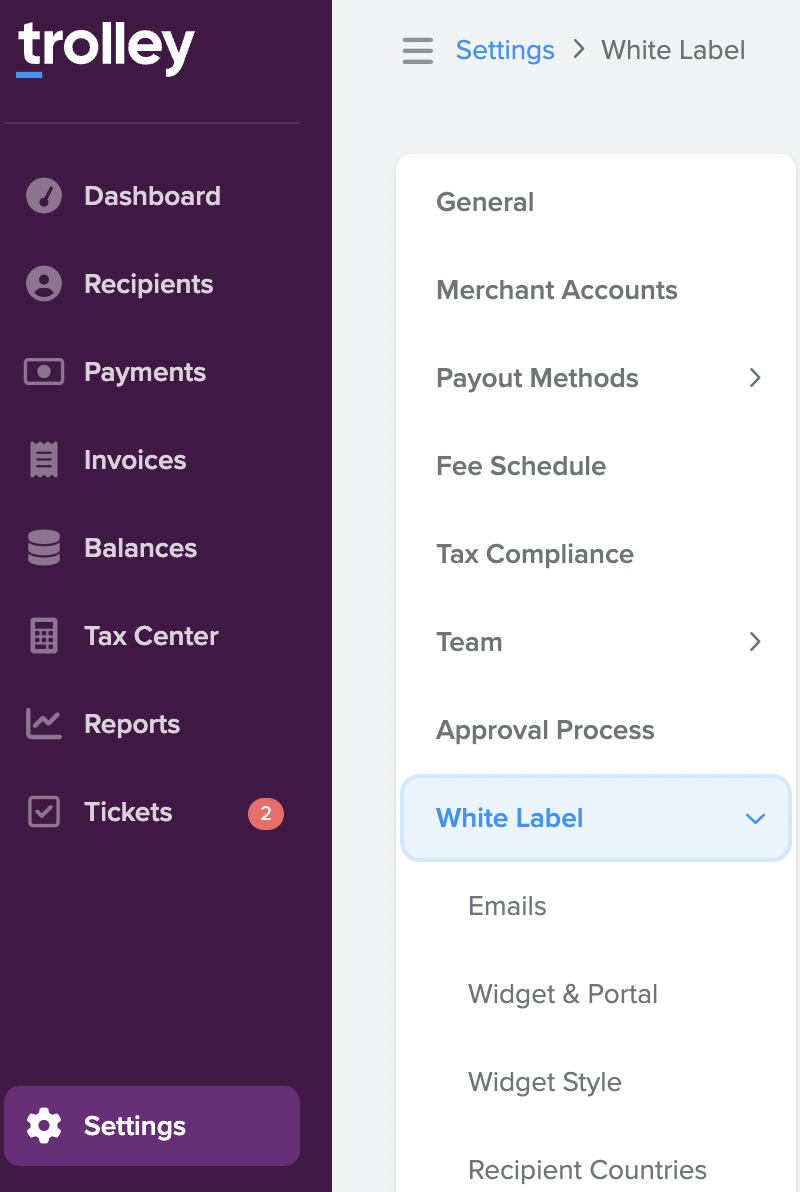
Task: Click the Trolley logo
Action: 106,46
